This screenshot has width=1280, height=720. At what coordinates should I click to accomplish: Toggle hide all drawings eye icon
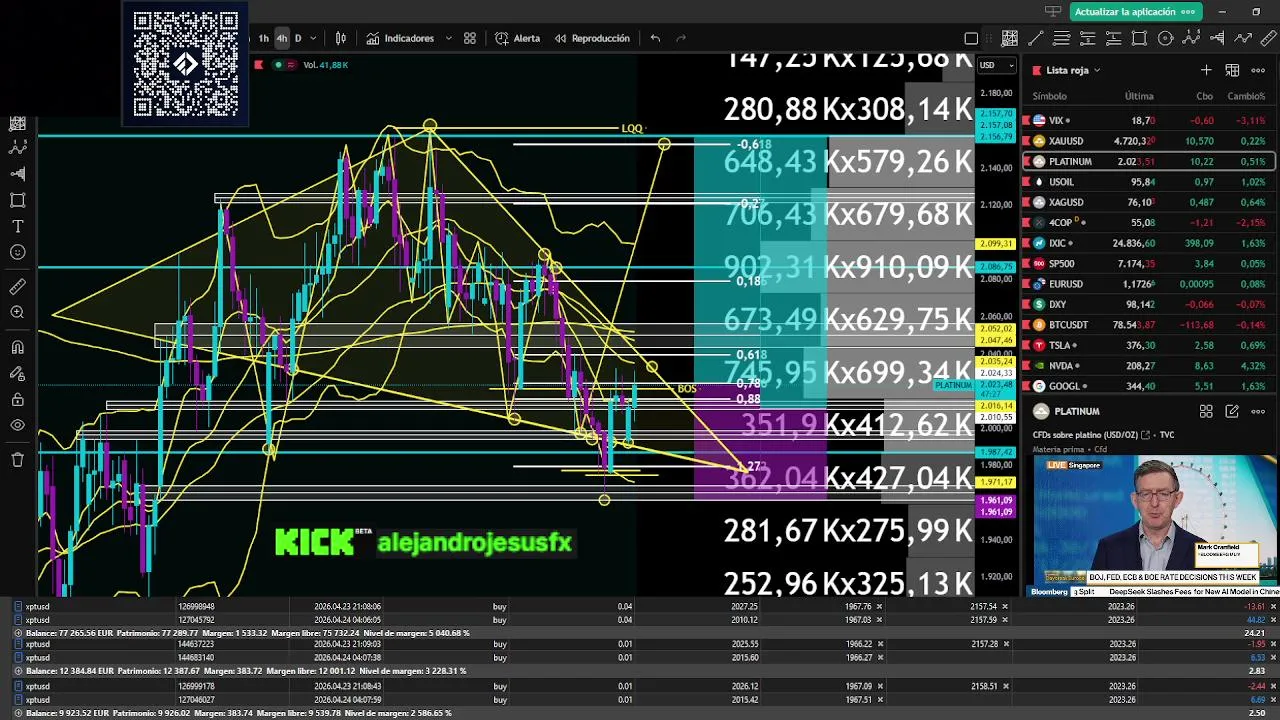point(17,426)
